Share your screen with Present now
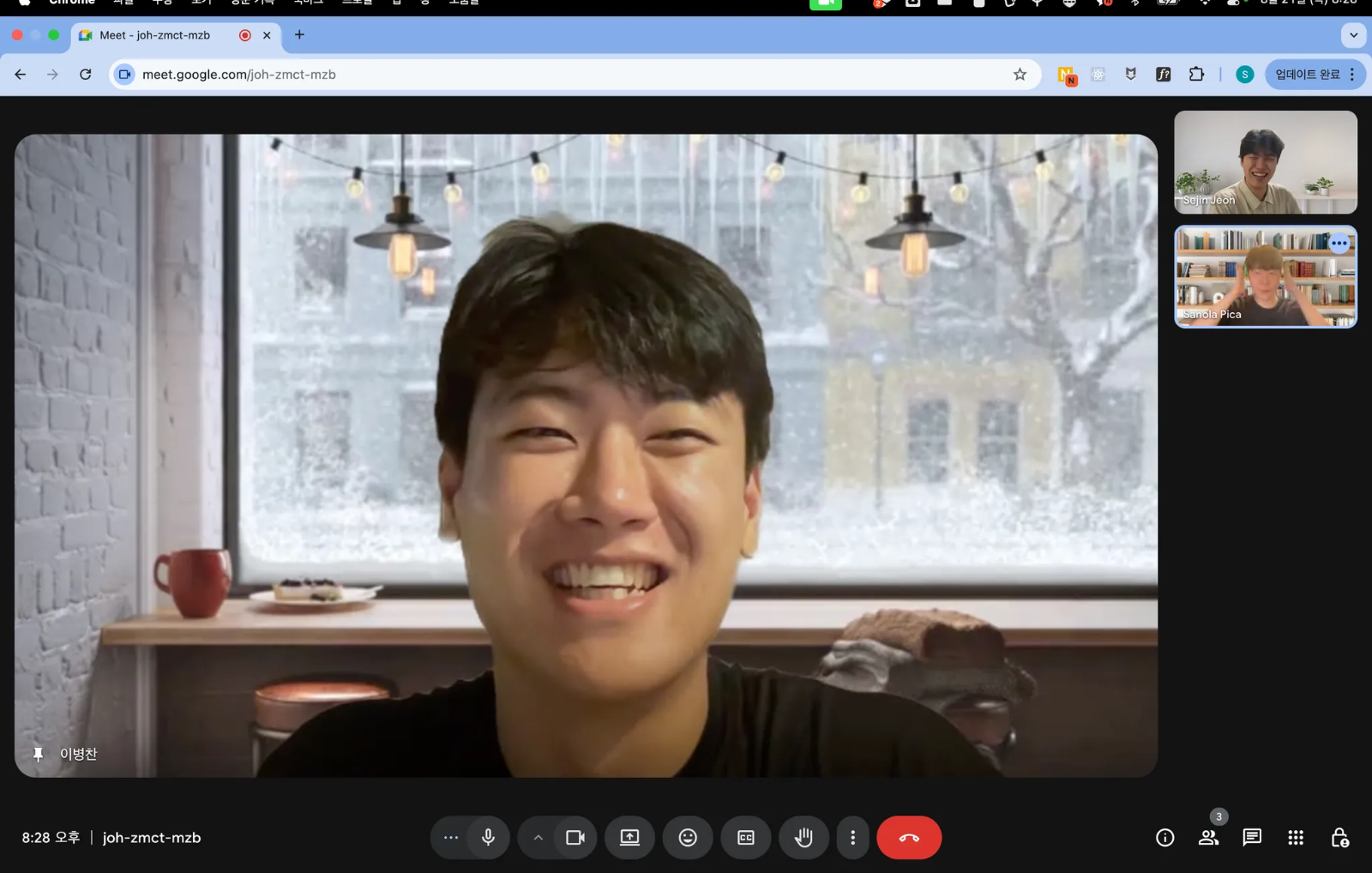1372x873 pixels. tap(629, 837)
